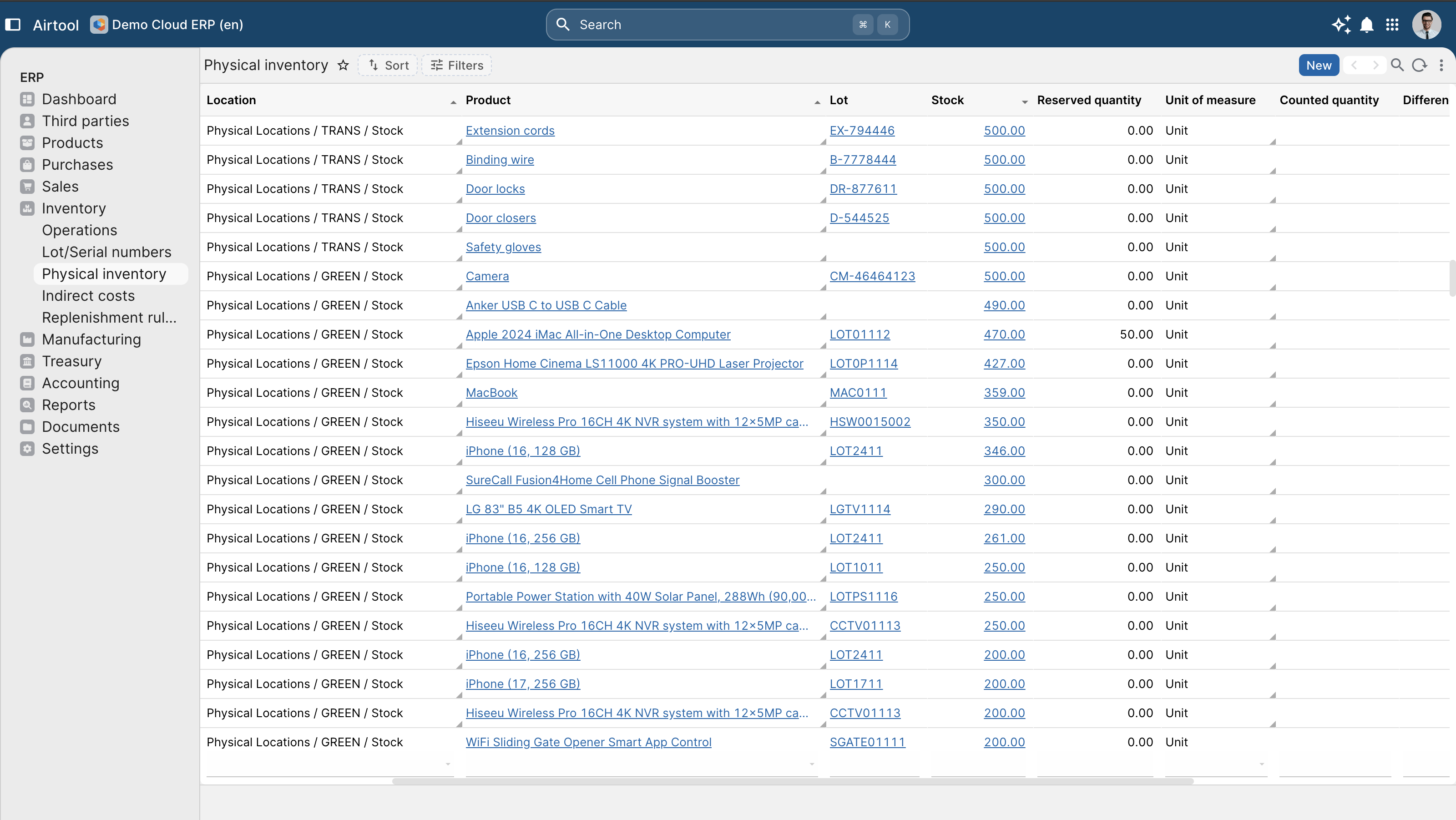Go to next page arrow

1375,65
